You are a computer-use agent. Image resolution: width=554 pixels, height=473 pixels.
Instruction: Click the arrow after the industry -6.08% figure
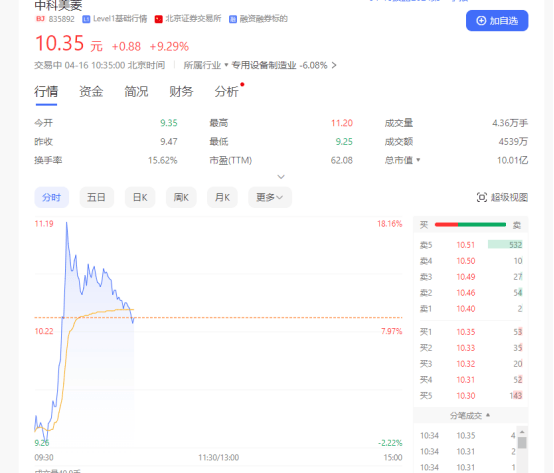[x=334, y=65]
